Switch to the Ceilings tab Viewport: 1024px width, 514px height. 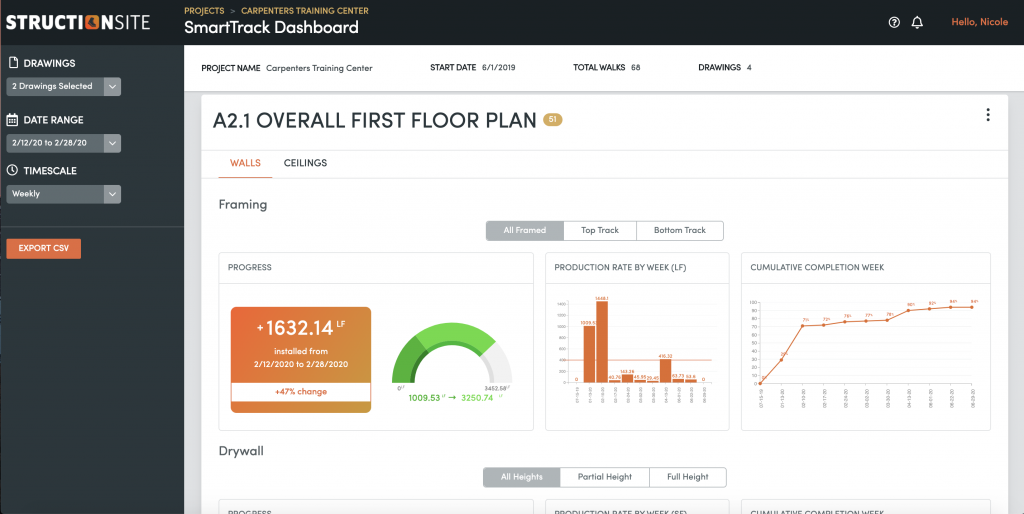305,163
